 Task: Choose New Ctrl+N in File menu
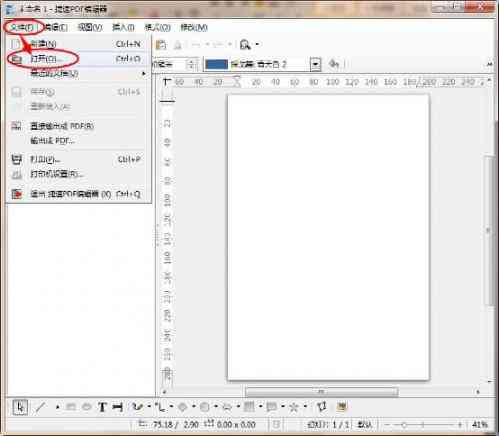(x=76, y=44)
